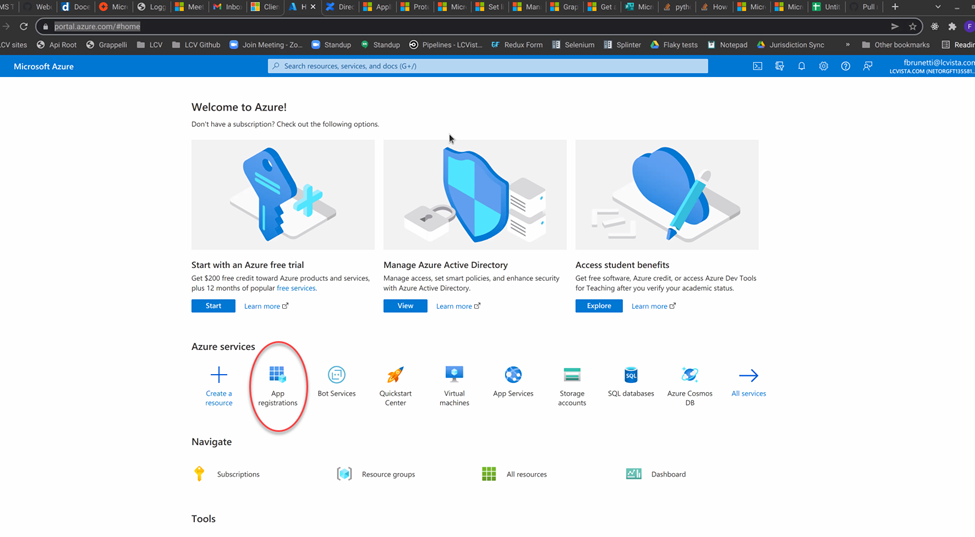Open Virtual machines service
This screenshot has width=975, height=537.
pyautogui.click(x=454, y=375)
